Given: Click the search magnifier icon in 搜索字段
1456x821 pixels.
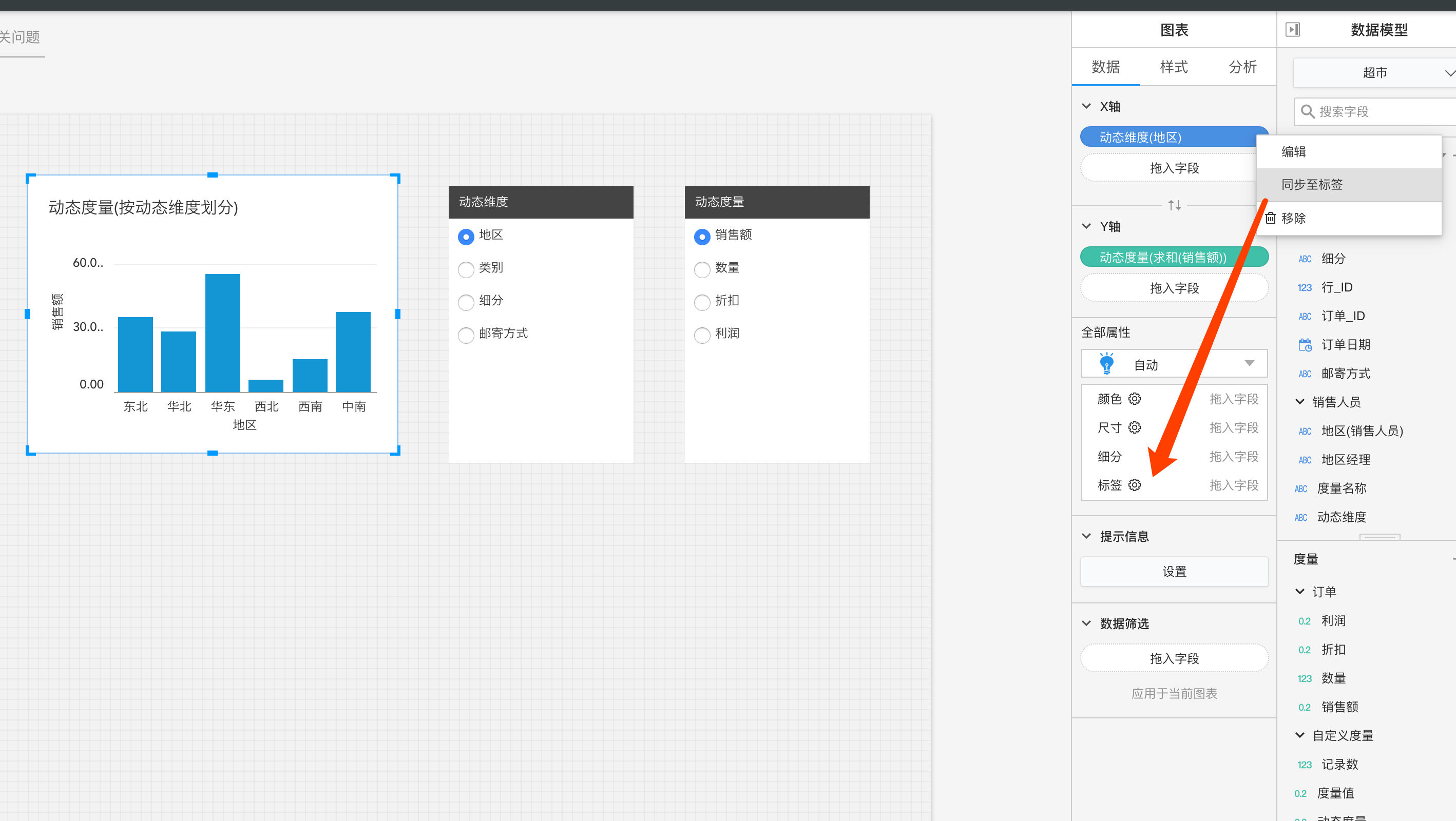Looking at the screenshot, I should coord(1307,111).
